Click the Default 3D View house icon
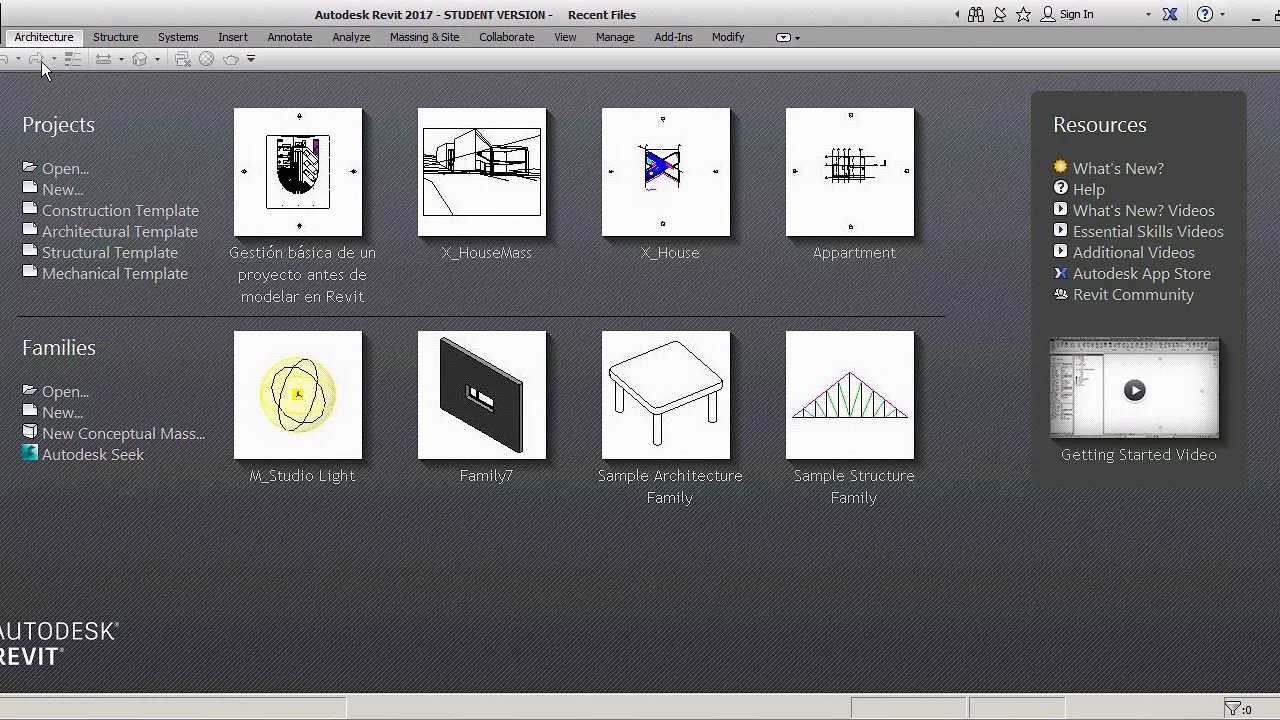Screen dimensions: 1280x720 [139, 59]
